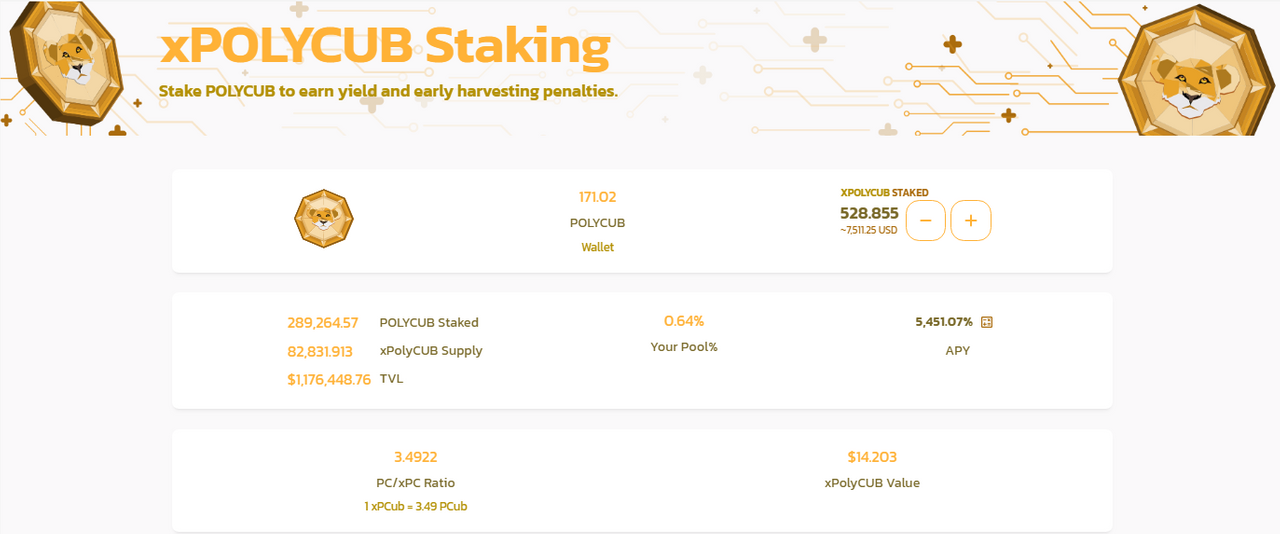The height and width of the screenshot is (534, 1280).
Task: Click the 0.64% Your Pool% value
Action: click(x=684, y=321)
